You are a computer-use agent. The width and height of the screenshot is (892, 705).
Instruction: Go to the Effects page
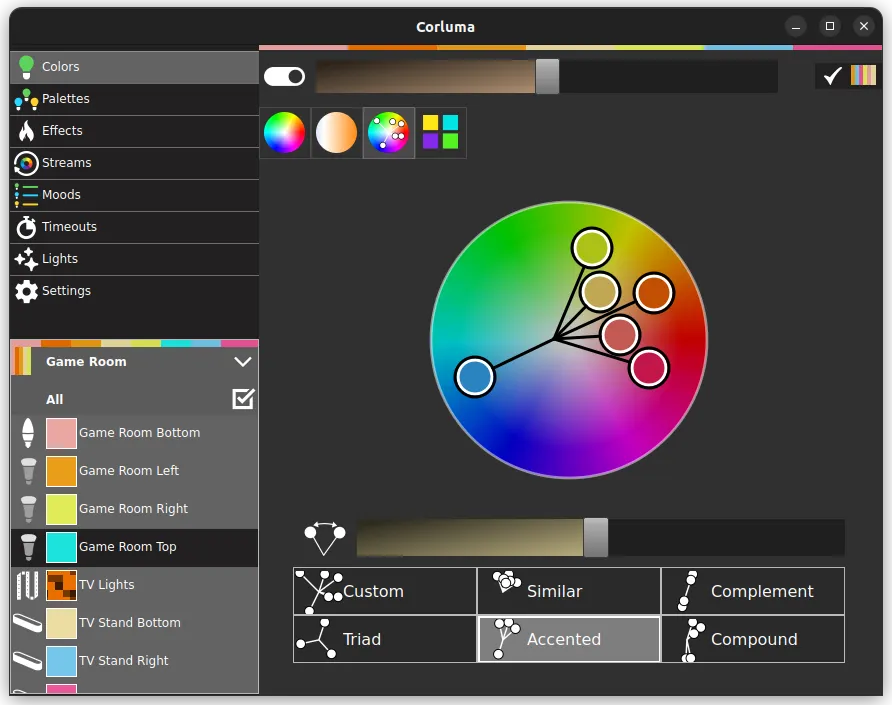coord(134,131)
